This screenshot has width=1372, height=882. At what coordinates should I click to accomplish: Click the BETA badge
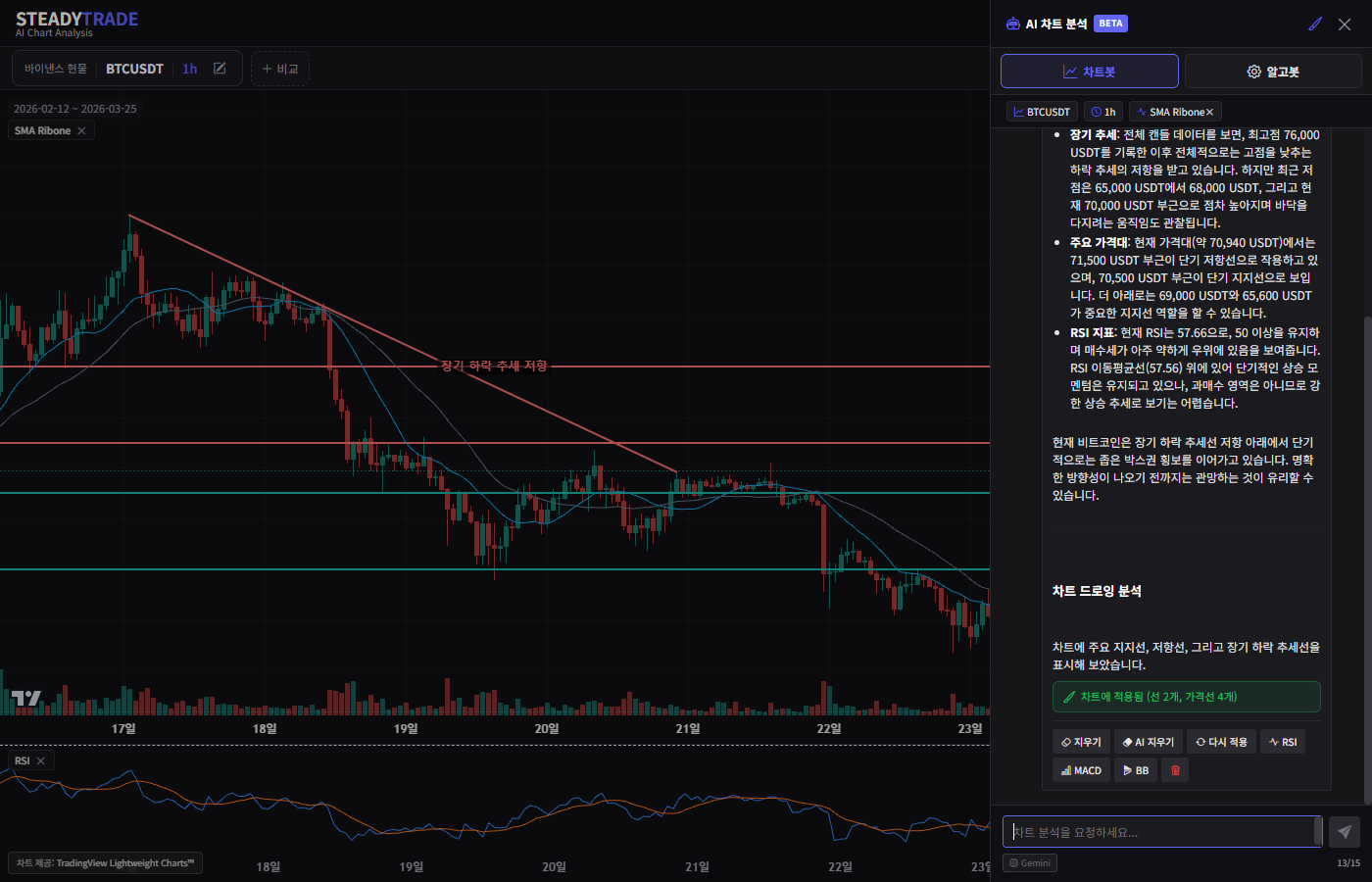tap(1110, 24)
